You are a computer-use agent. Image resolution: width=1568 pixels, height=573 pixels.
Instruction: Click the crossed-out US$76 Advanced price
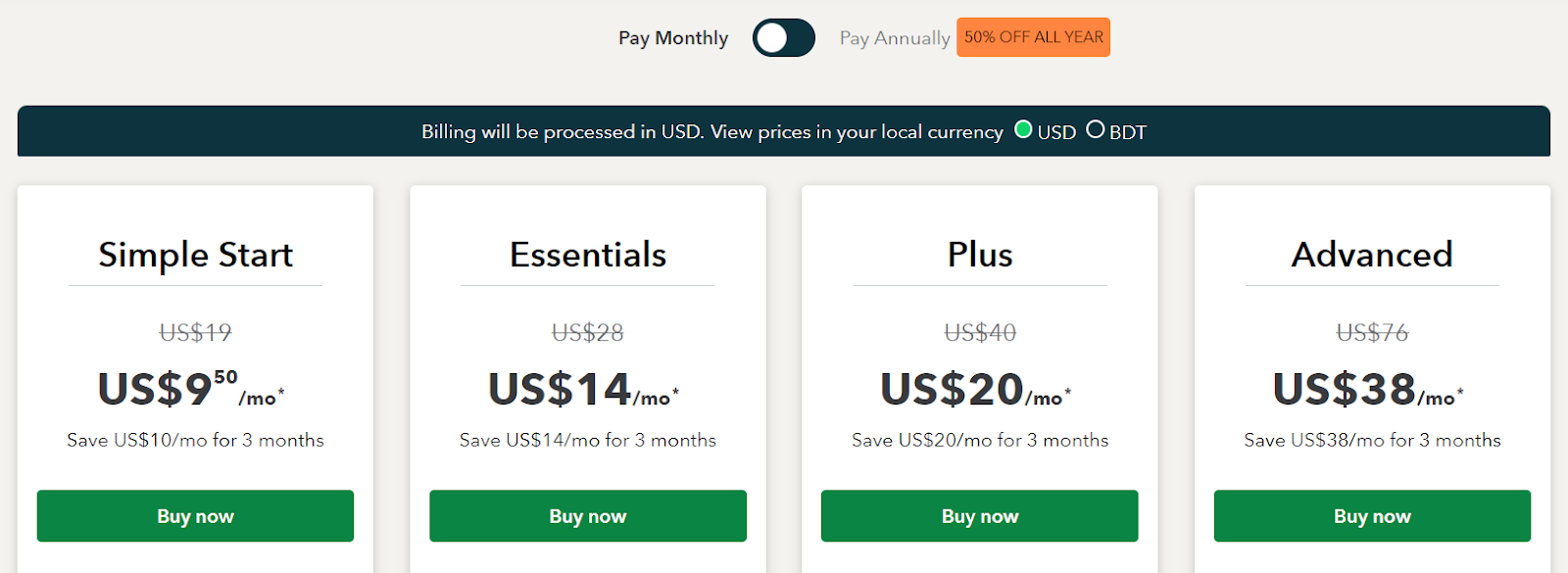1372,333
